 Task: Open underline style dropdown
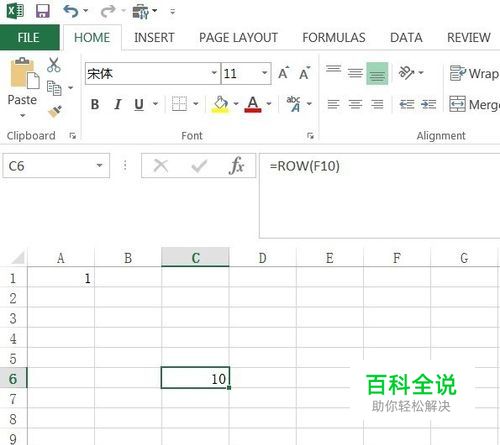[x=155, y=104]
